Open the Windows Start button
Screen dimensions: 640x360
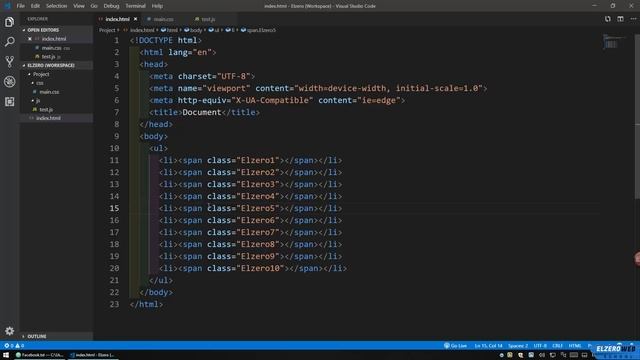pos(6,355)
